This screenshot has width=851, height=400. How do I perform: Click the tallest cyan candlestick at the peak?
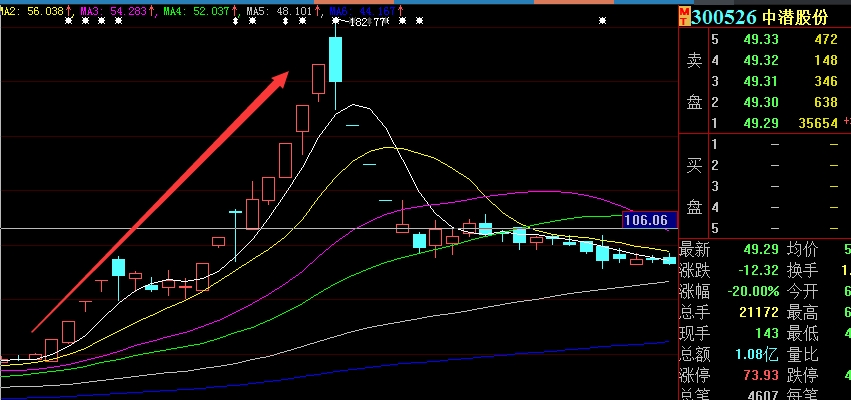(x=335, y=60)
